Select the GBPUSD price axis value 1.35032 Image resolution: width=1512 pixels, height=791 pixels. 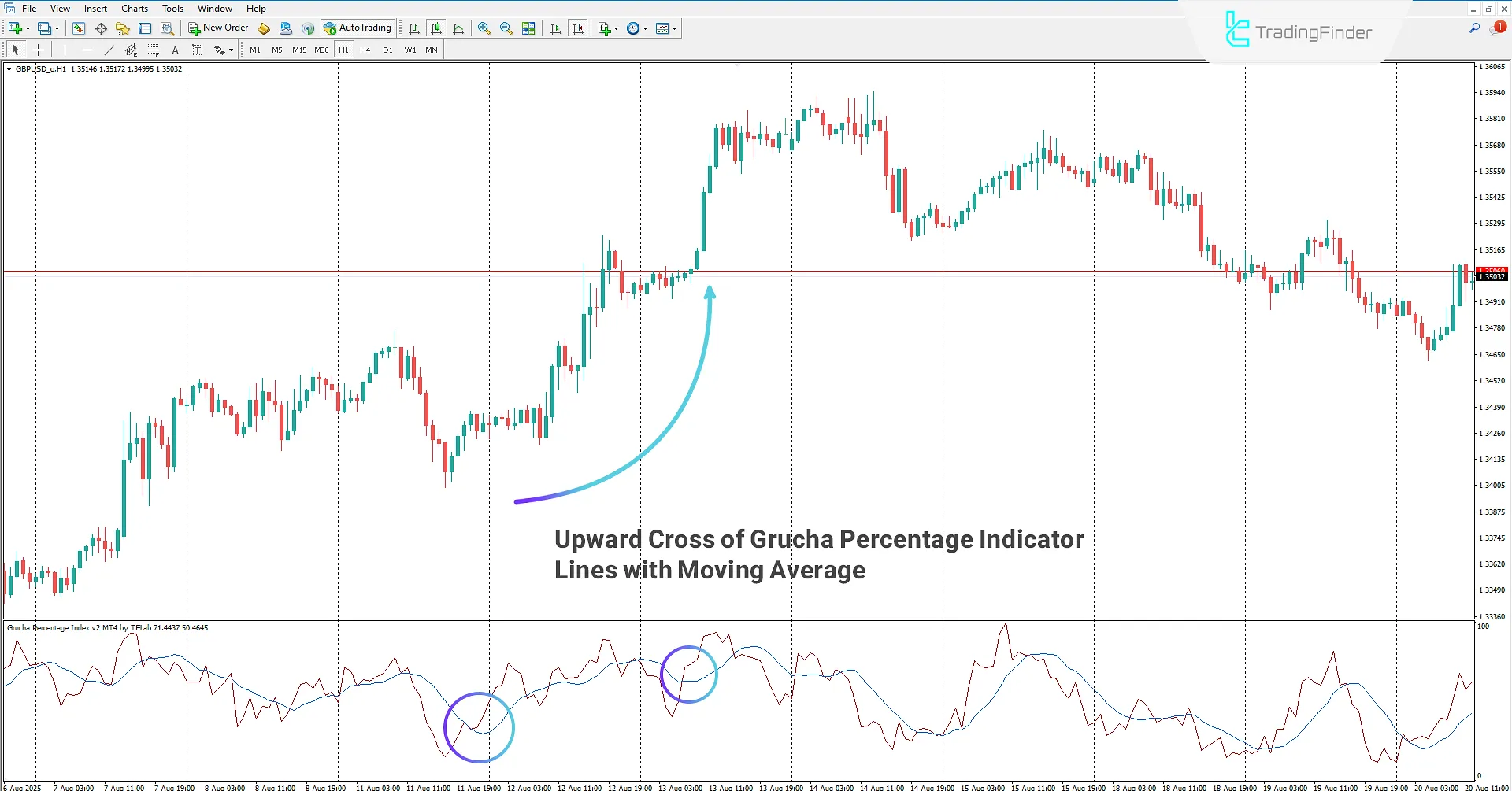coord(1492,277)
